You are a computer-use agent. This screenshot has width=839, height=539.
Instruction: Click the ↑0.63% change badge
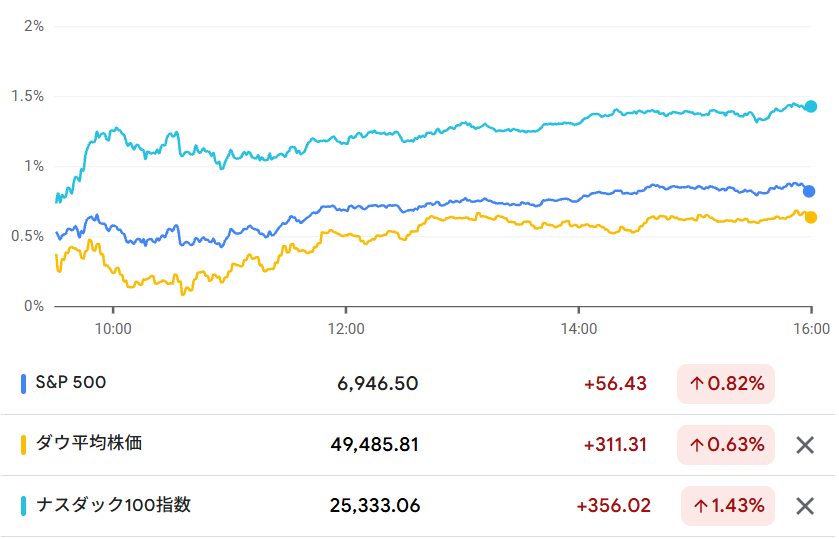coord(726,444)
